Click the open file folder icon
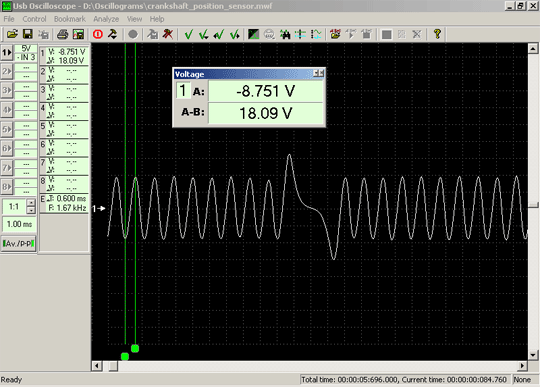This screenshot has width=540, height=387. coord(12,34)
